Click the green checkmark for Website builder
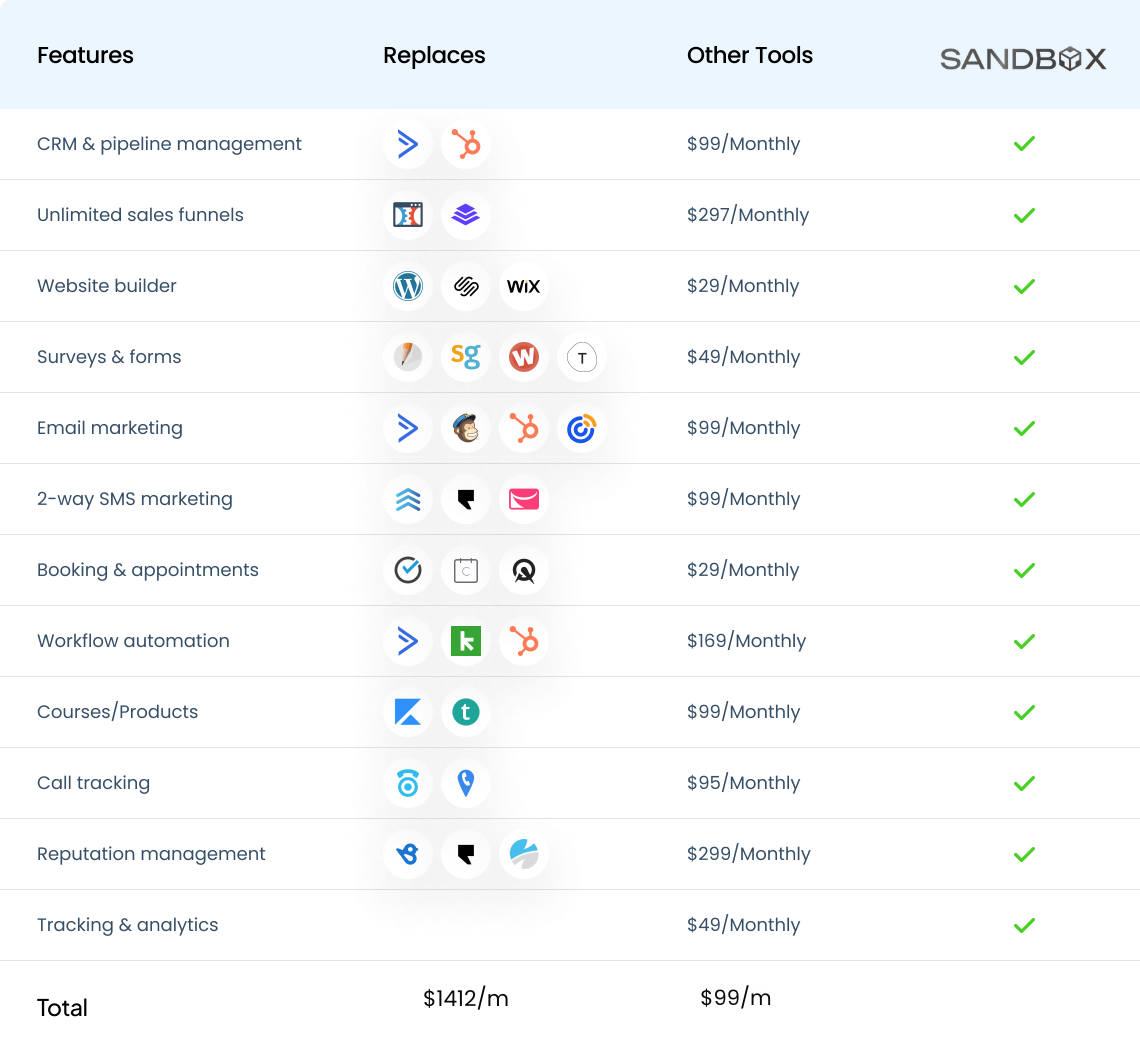Viewport: 1140px width, 1052px height. (1024, 286)
